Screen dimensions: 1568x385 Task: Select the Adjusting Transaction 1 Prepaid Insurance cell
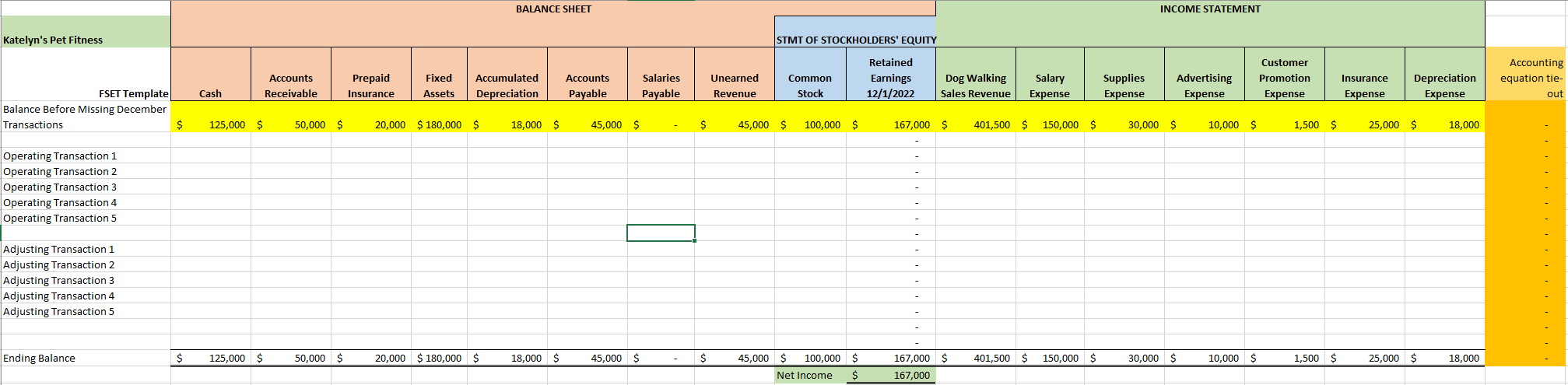click(371, 249)
